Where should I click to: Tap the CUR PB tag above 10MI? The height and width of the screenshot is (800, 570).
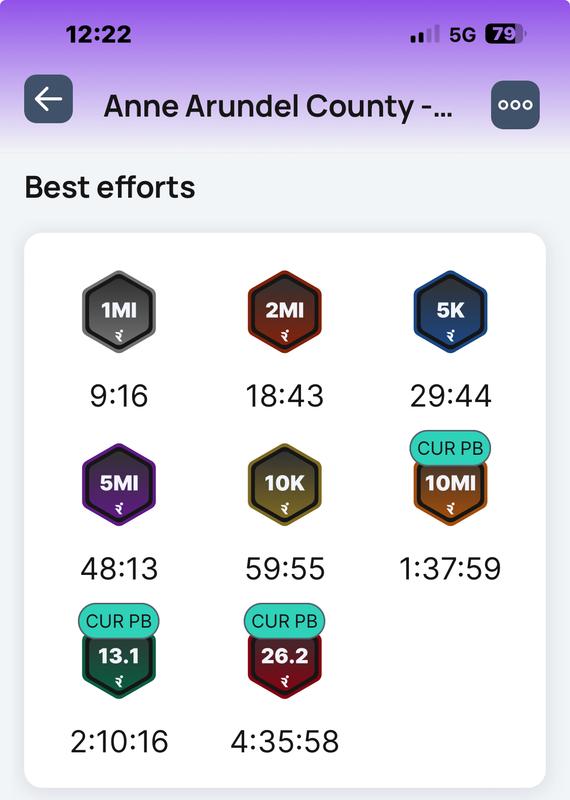450,448
